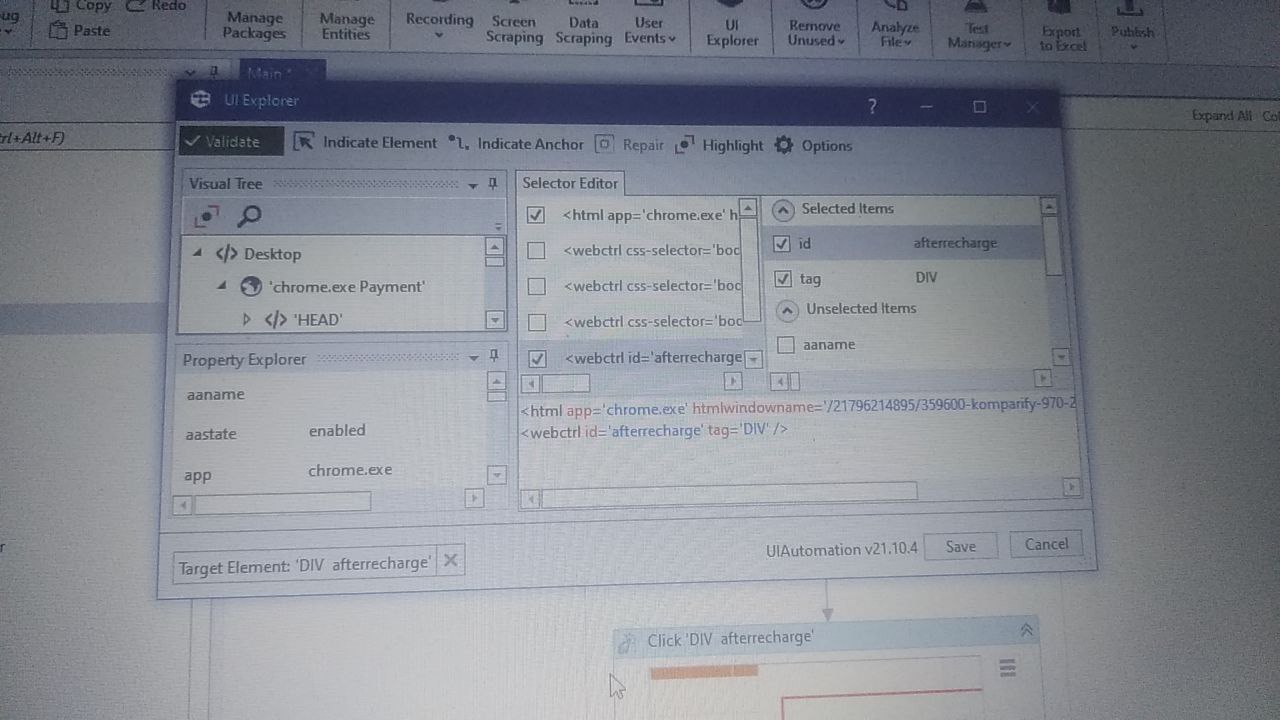
Task: Select the Desktop tree item
Action: [x=272, y=254]
